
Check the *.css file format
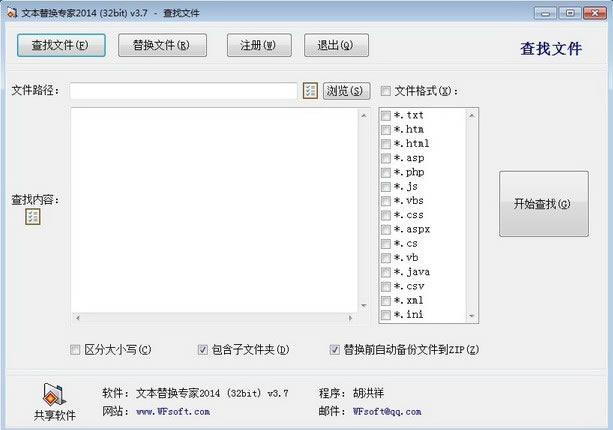click(x=386, y=215)
